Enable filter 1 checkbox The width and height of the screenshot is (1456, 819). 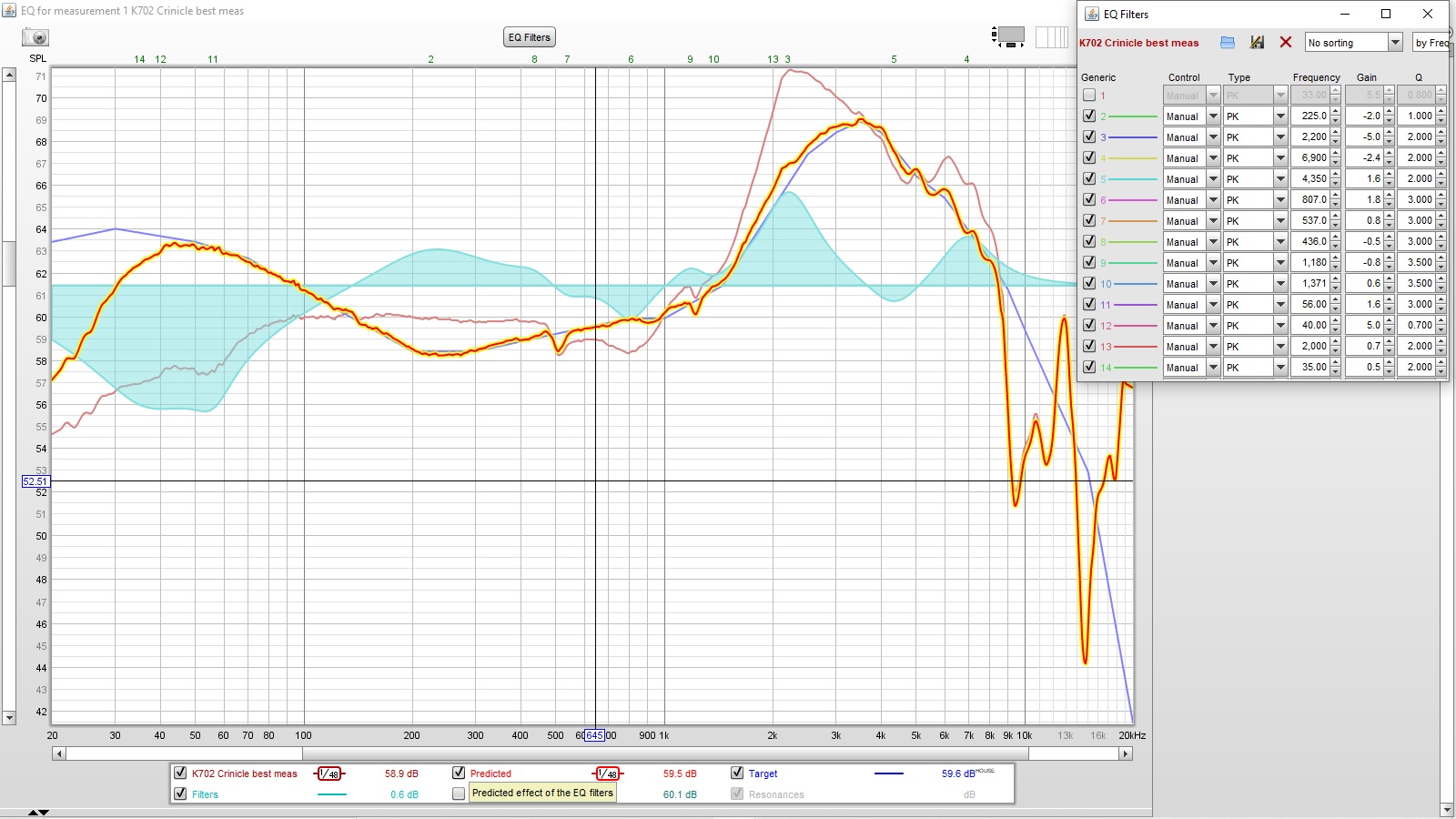[1089, 95]
